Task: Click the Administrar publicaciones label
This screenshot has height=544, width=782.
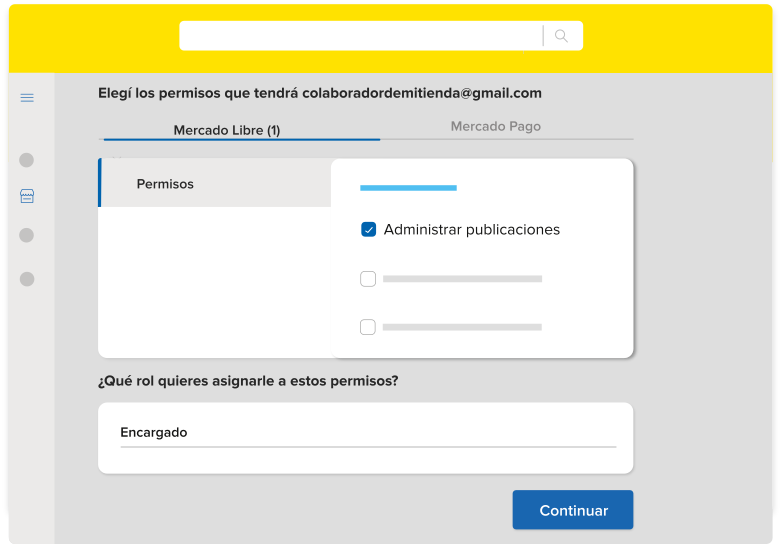Action: [x=472, y=229]
